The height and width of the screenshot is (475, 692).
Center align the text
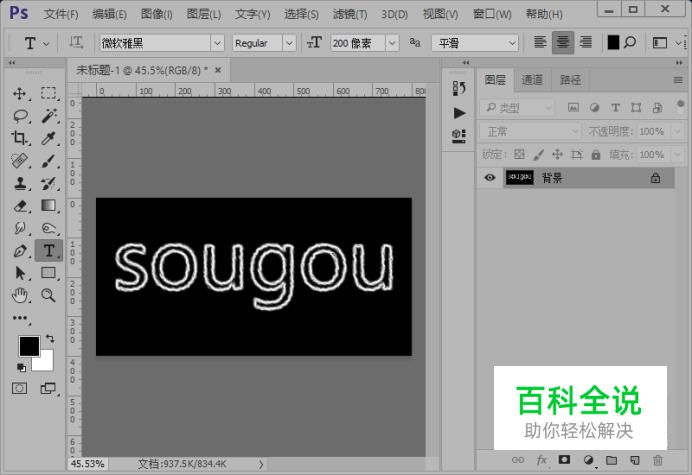tap(563, 43)
